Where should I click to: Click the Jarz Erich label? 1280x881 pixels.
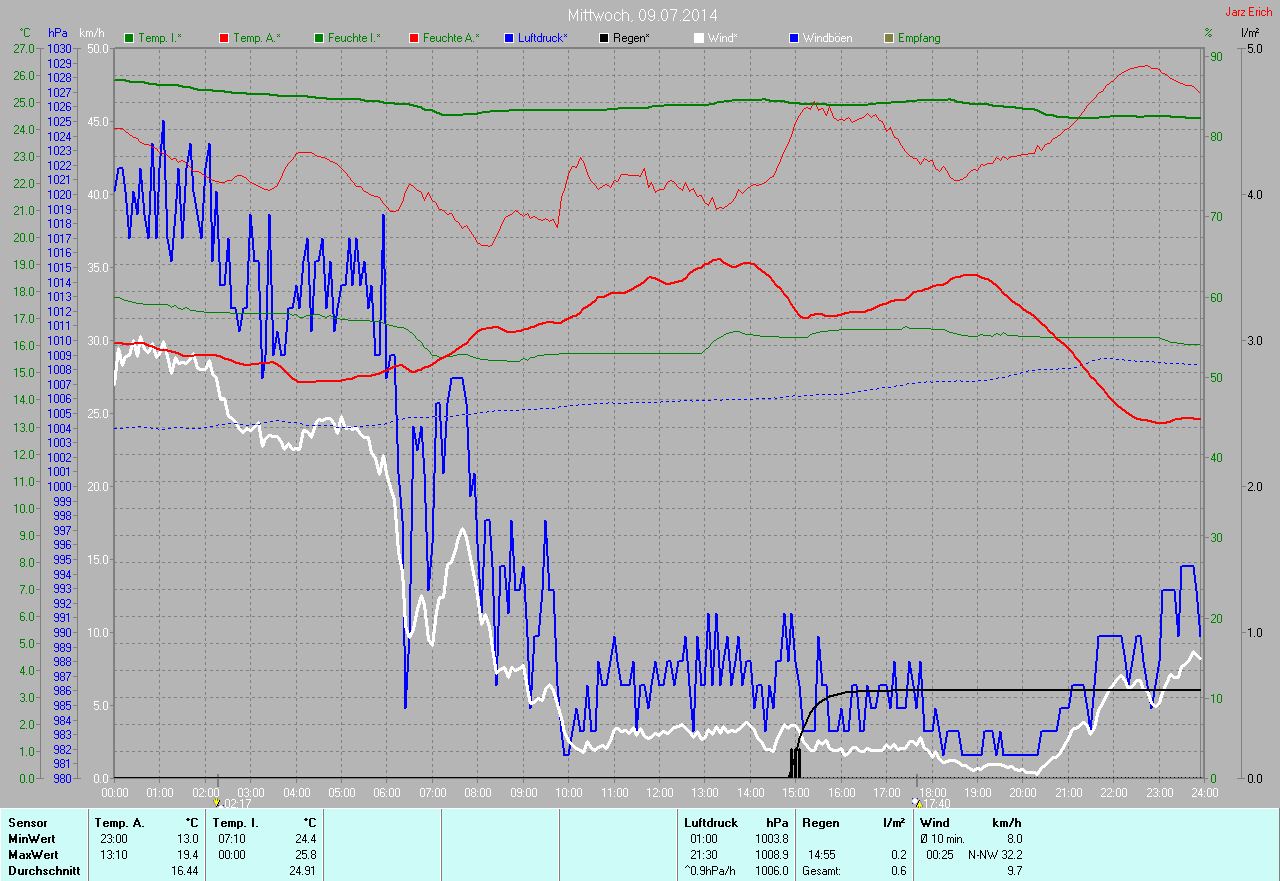click(x=1249, y=12)
